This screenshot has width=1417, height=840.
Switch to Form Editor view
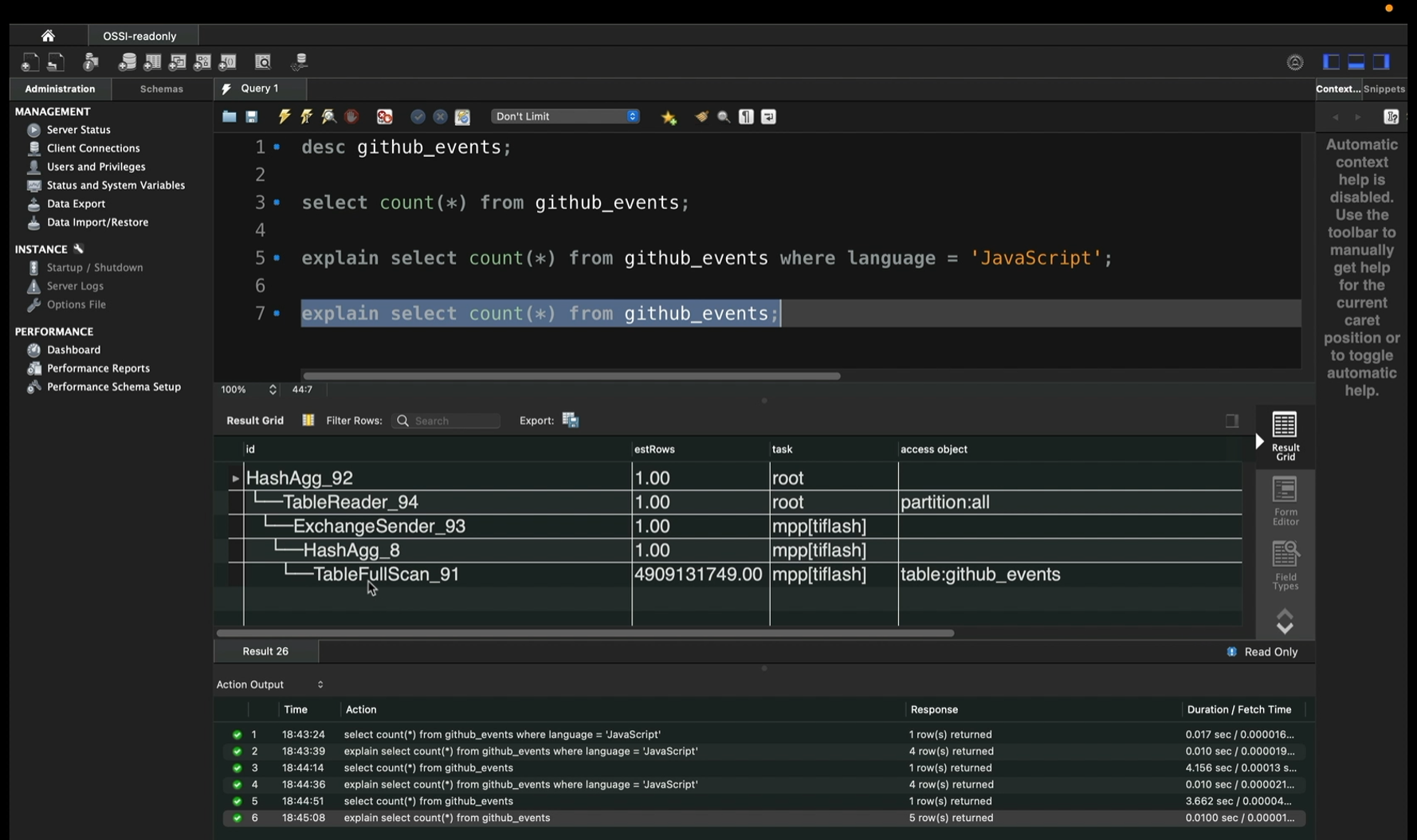coord(1285,500)
